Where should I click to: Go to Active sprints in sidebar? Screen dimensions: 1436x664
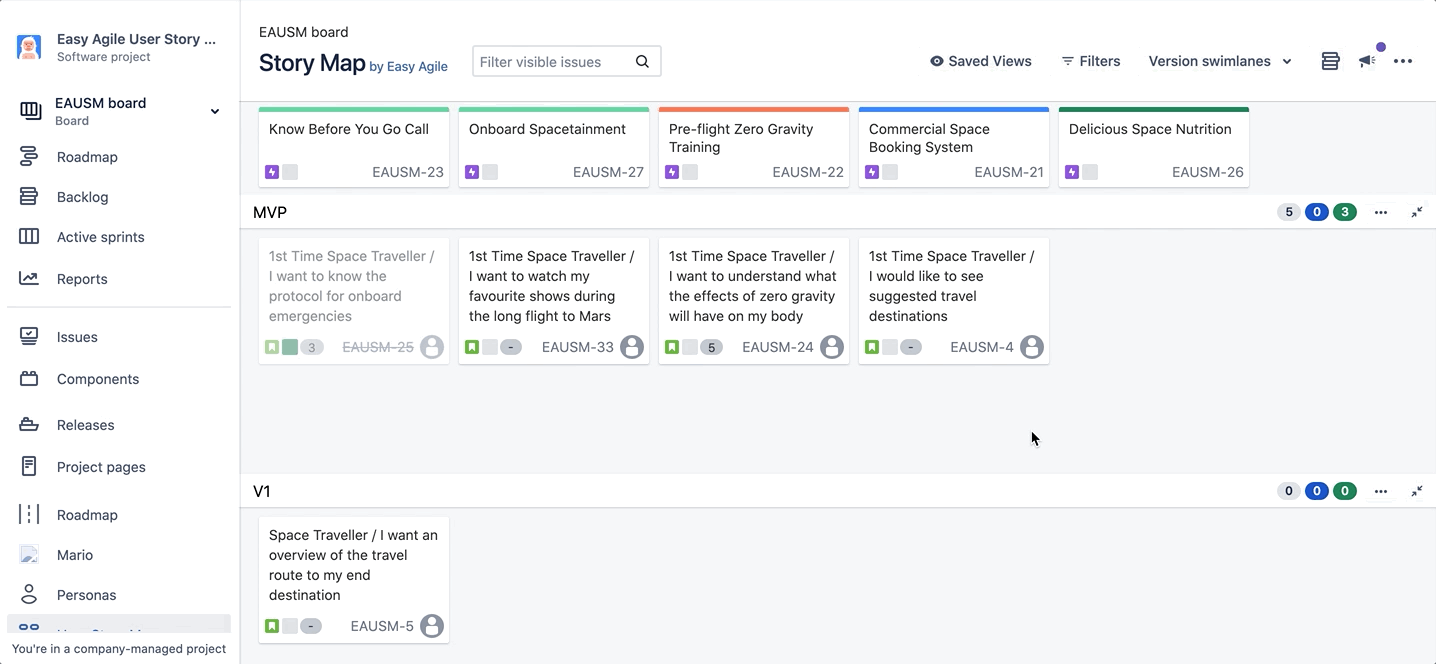(100, 237)
